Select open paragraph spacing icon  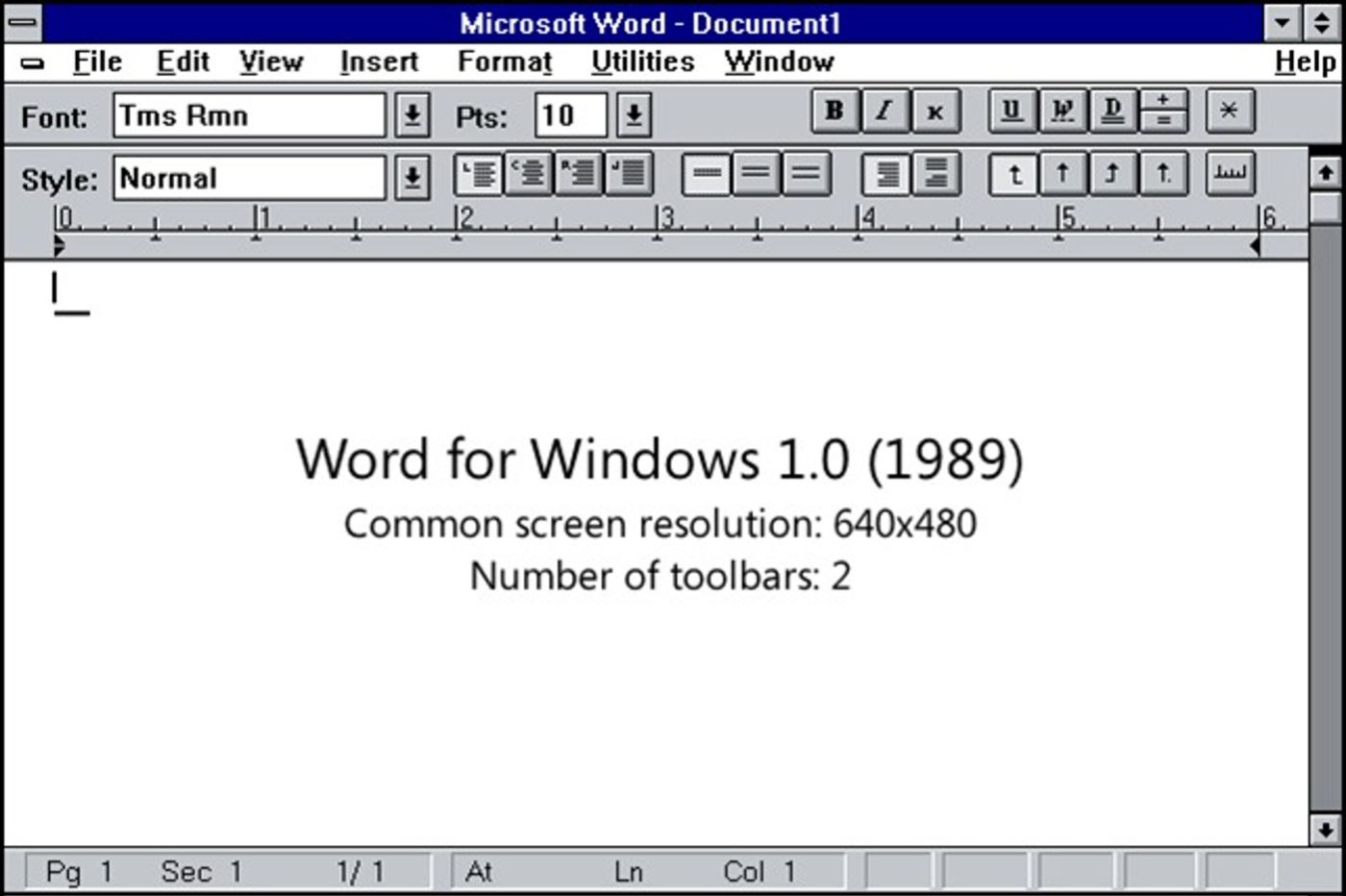935,175
